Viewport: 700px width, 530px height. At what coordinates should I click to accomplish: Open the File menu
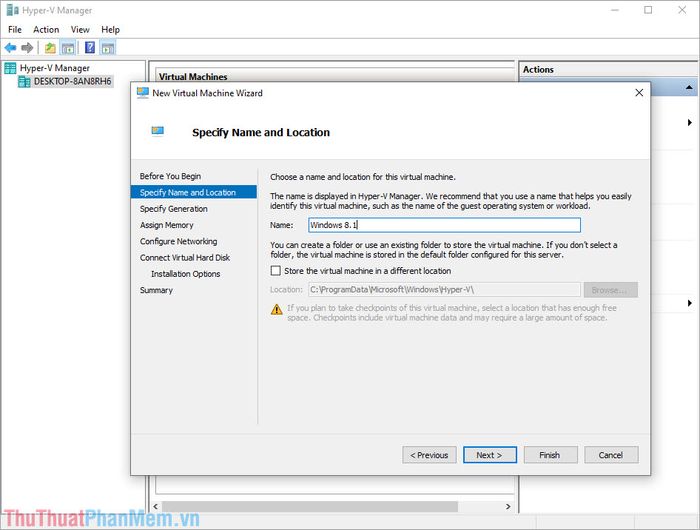click(x=15, y=29)
